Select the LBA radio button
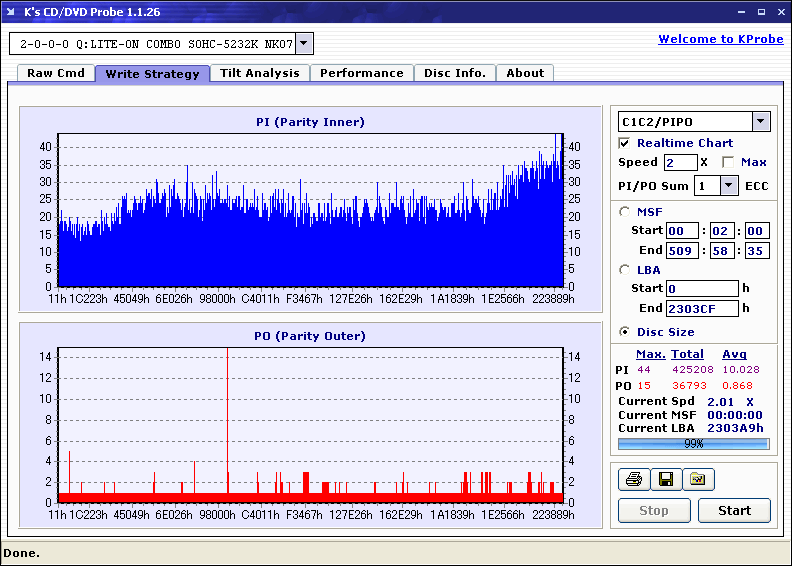The image size is (792, 566). click(625, 269)
